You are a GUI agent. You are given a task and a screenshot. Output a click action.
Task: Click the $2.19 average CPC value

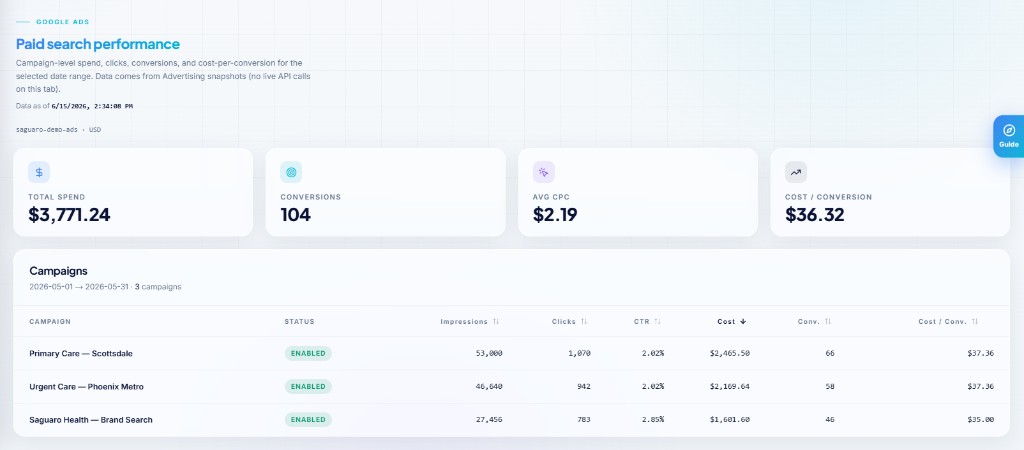[x=555, y=215]
